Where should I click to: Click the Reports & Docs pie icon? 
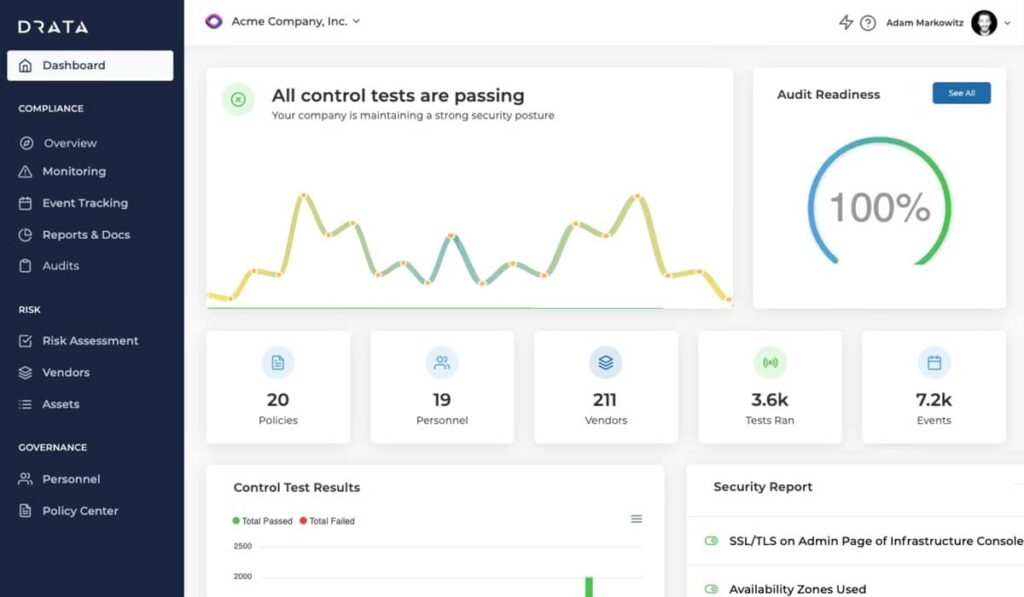coord(25,234)
